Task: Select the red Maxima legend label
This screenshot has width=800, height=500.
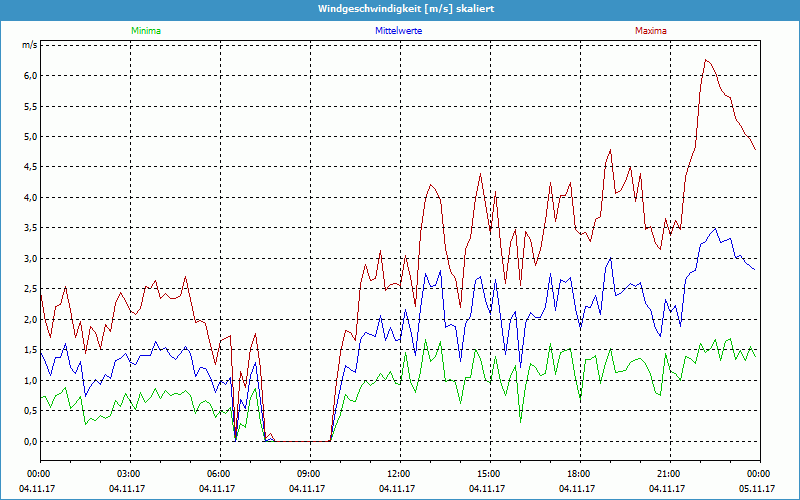Action: [x=650, y=31]
